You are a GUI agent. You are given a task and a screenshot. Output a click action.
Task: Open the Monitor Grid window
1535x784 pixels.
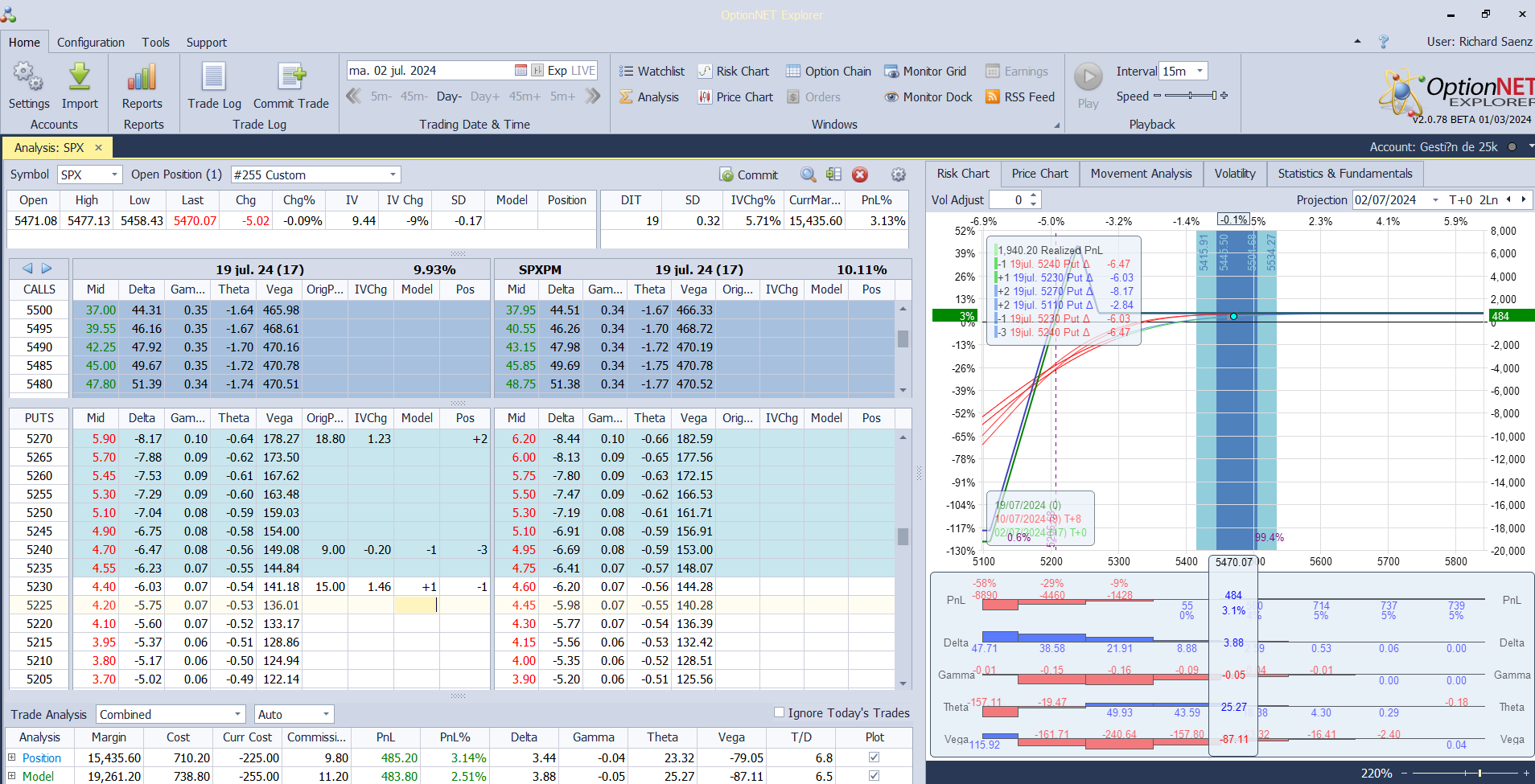click(x=925, y=72)
